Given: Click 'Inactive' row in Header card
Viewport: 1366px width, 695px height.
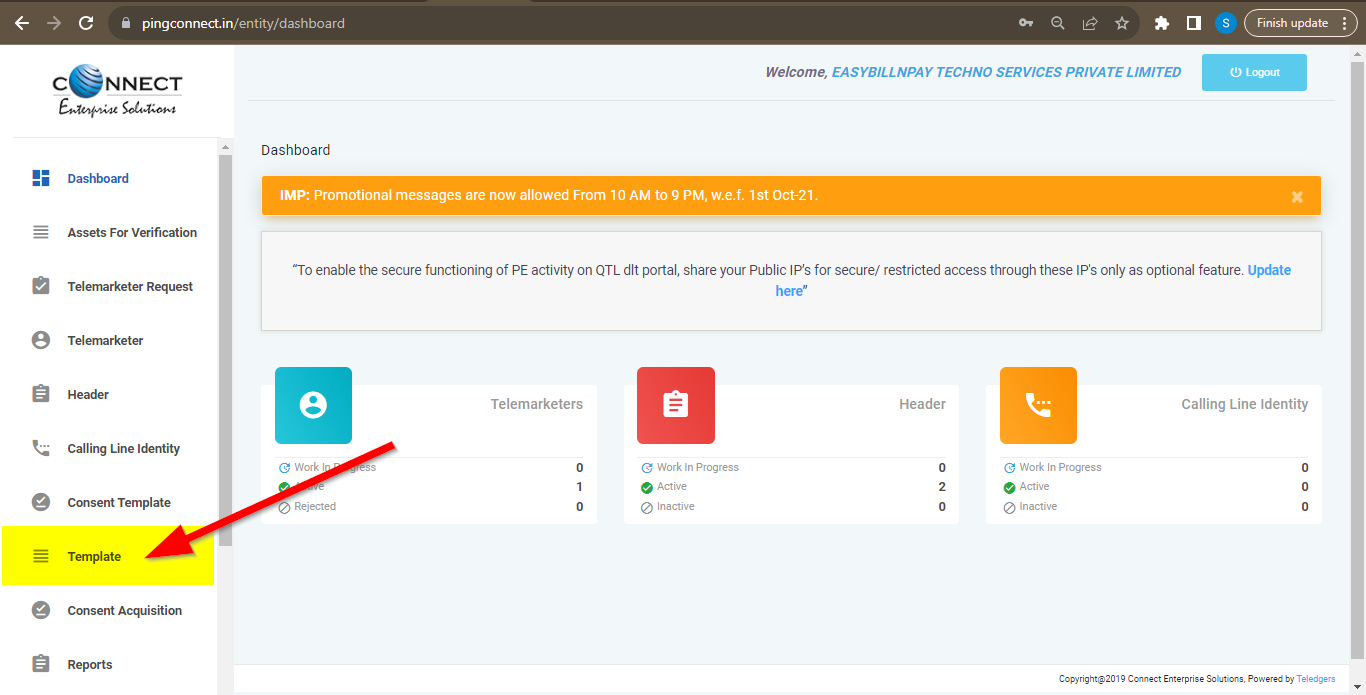Looking at the screenshot, I should tap(791, 507).
